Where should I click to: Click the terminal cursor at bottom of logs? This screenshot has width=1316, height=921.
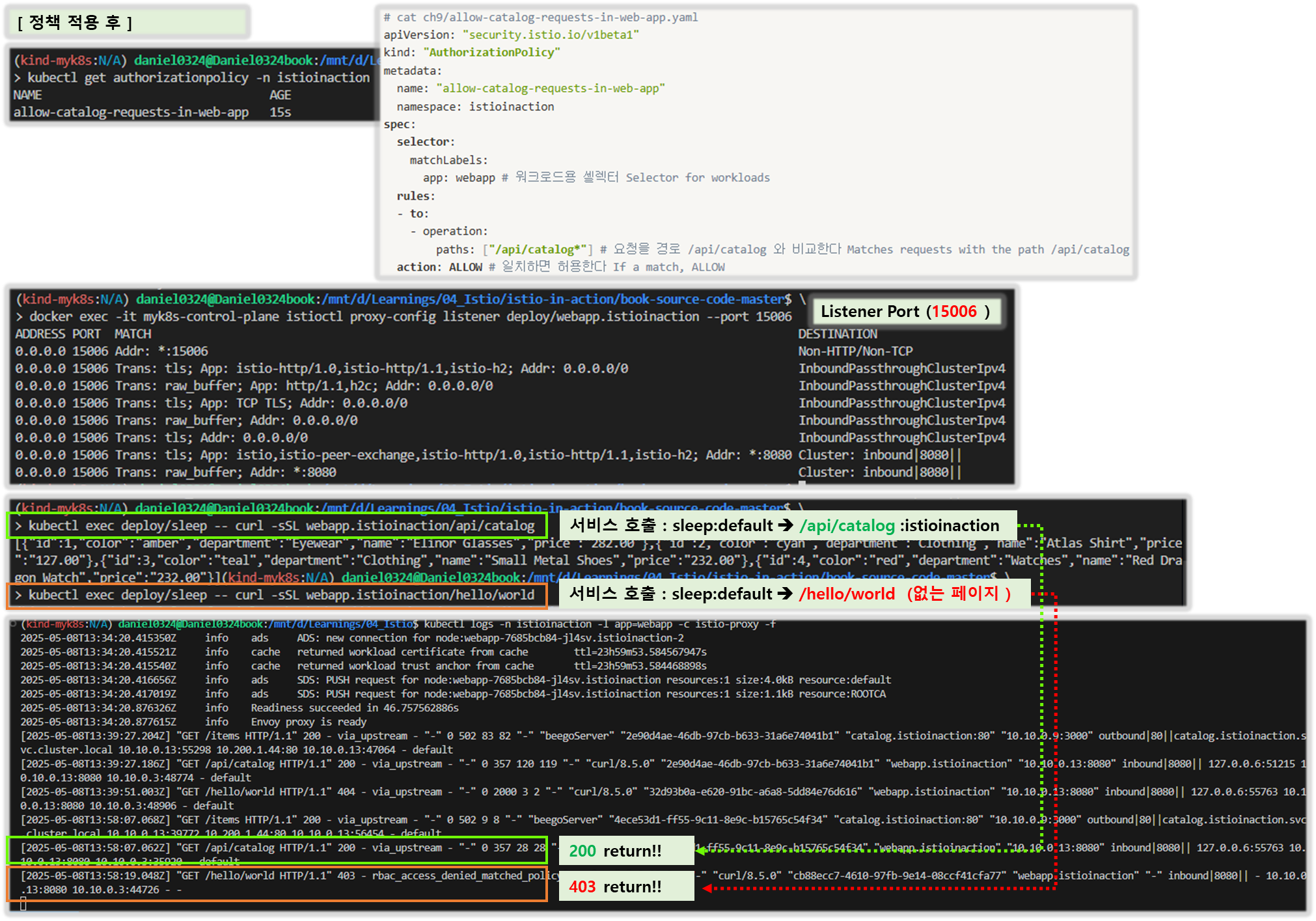point(23,903)
